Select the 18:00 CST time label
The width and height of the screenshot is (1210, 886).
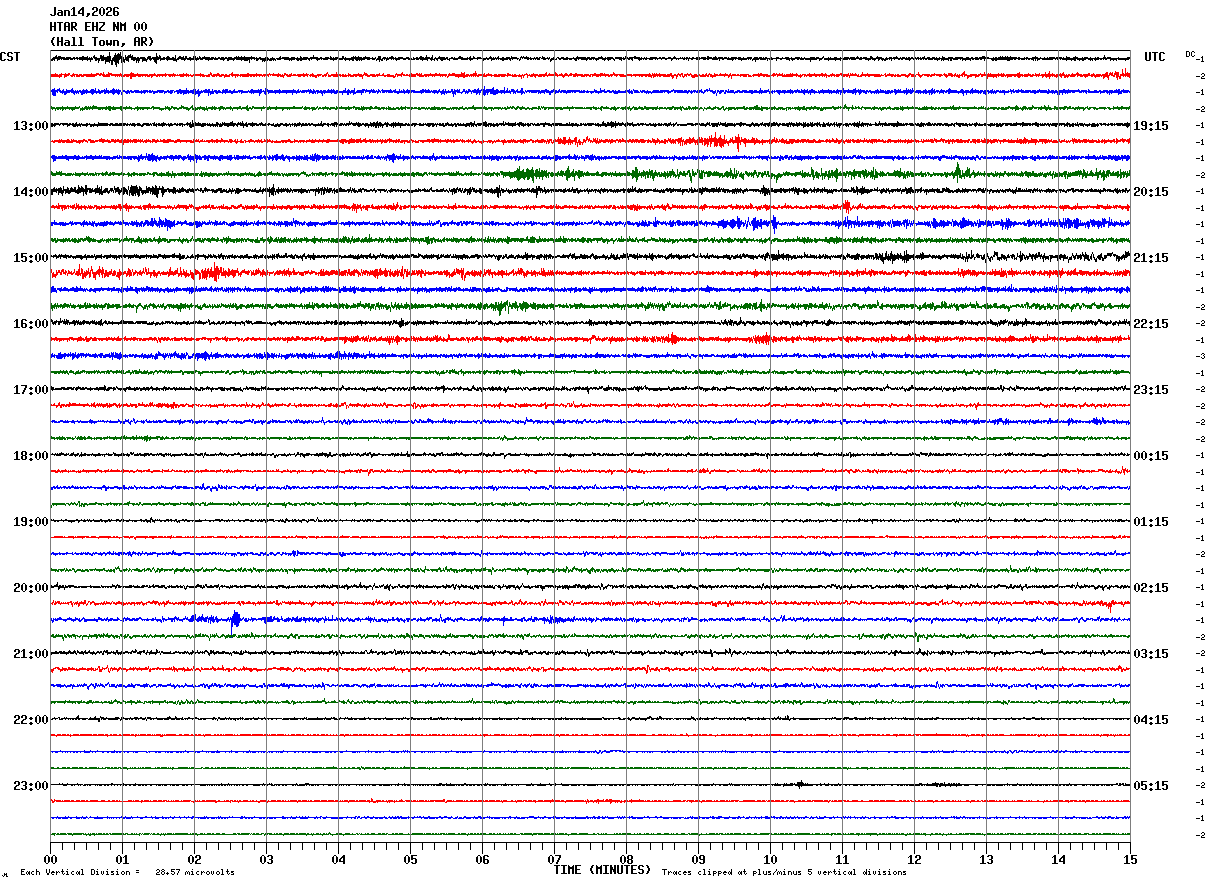coord(30,456)
